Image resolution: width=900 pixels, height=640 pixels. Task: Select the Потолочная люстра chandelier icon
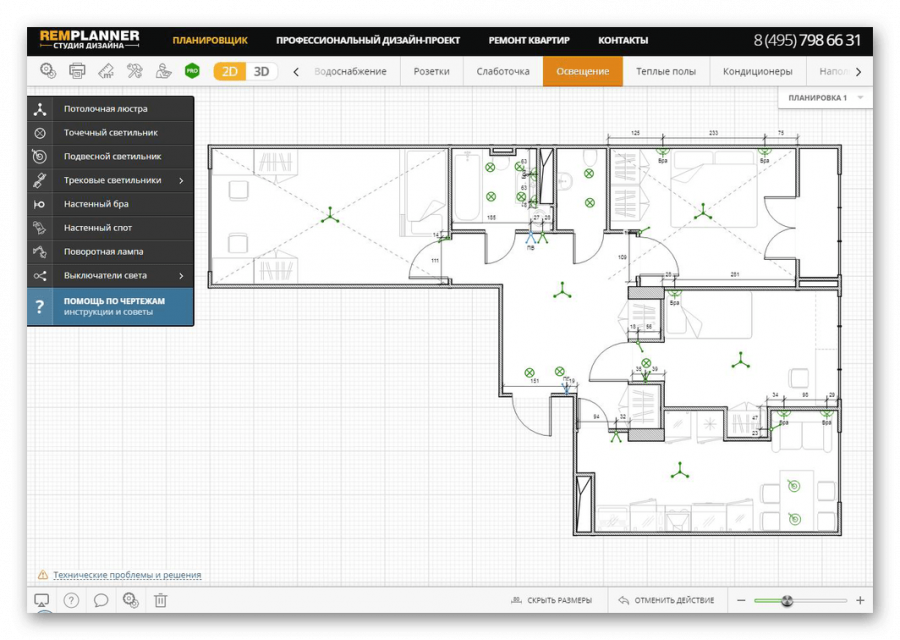coord(40,109)
